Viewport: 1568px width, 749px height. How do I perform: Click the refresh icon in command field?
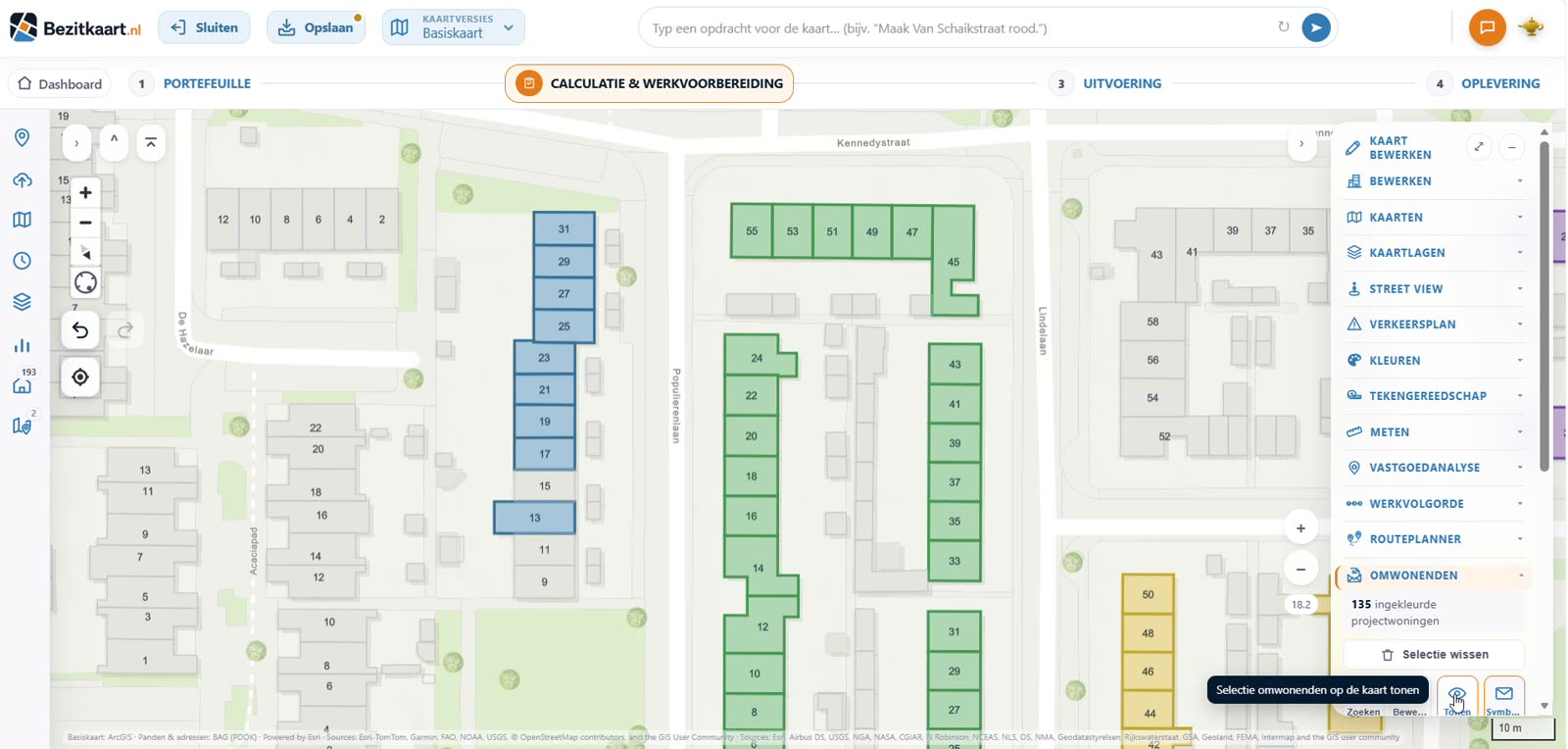pyautogui.click(x=1283, y=27)
